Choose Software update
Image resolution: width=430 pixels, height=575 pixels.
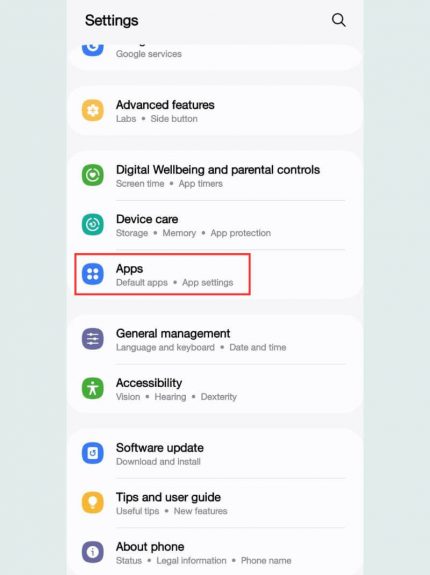click(x=215, y=454)
